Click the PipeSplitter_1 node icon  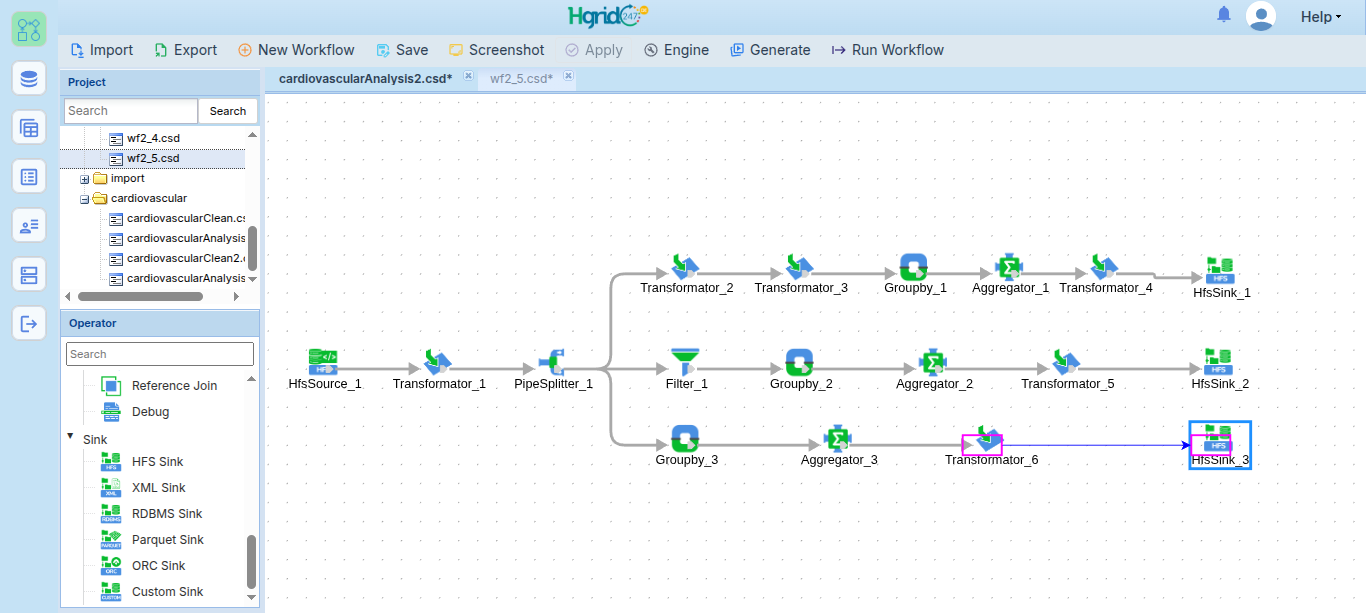tap(553, 361)
